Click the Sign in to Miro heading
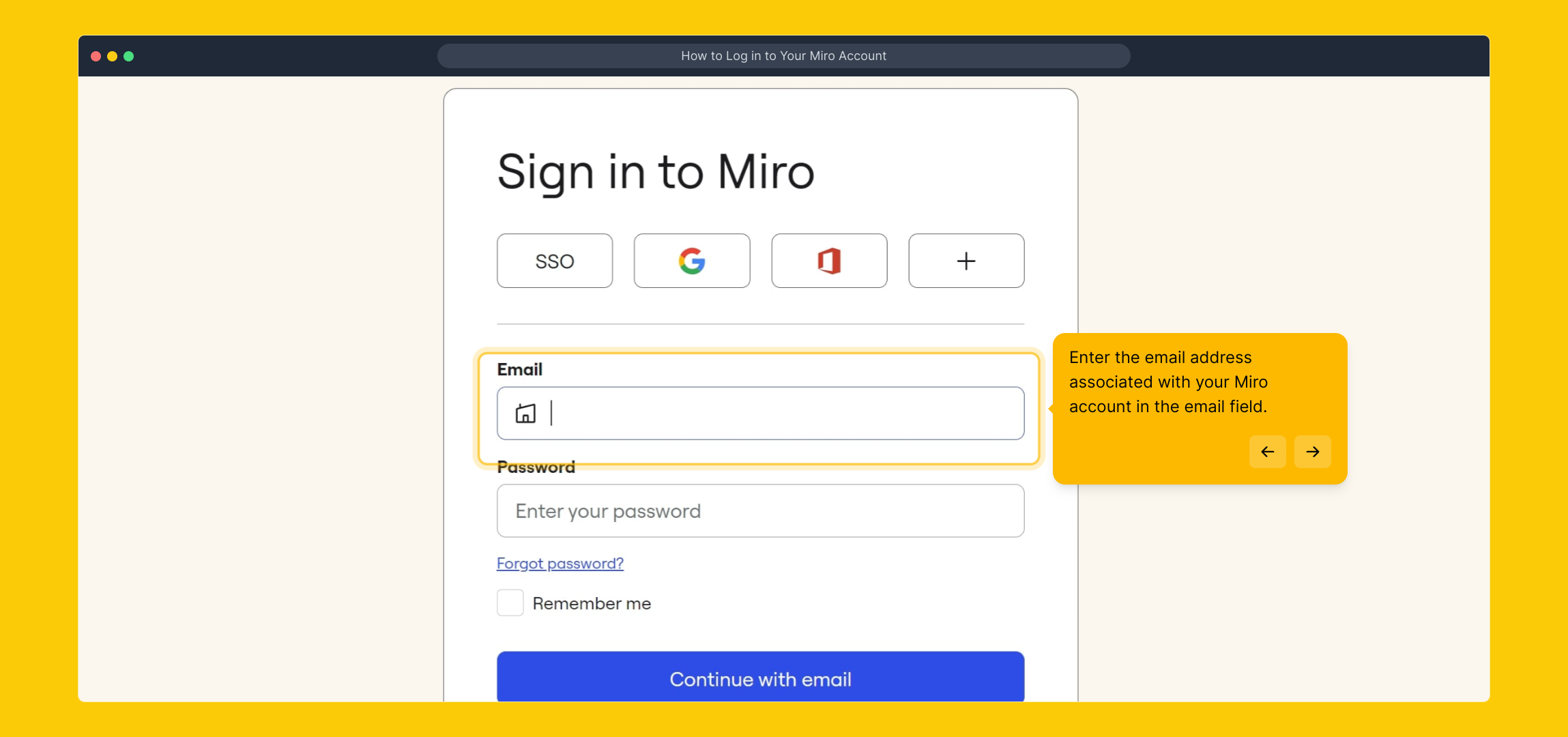Viewport: 1568px width, 737px height. [656, 172]
